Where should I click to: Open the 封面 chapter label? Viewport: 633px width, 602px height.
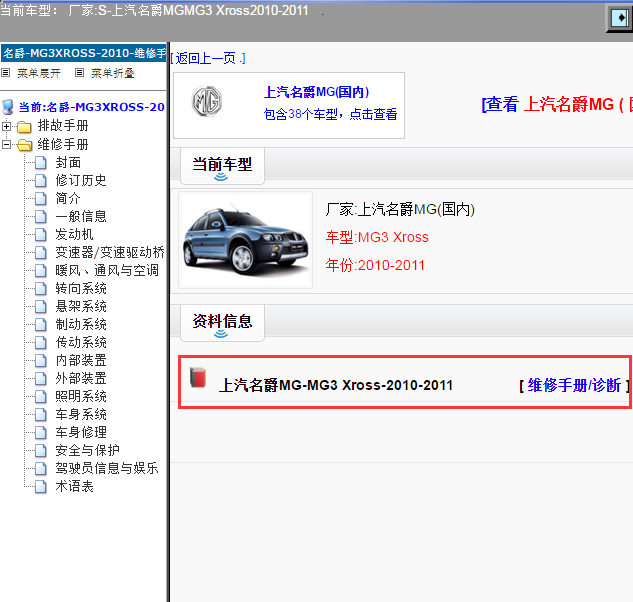(x=68, y=163)
